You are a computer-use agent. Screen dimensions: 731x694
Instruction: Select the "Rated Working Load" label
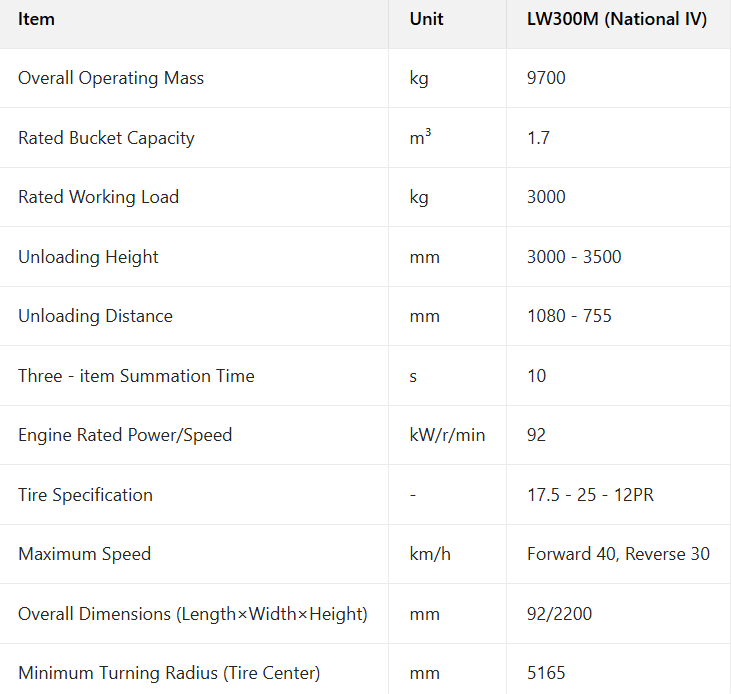(x=98, y=197)
